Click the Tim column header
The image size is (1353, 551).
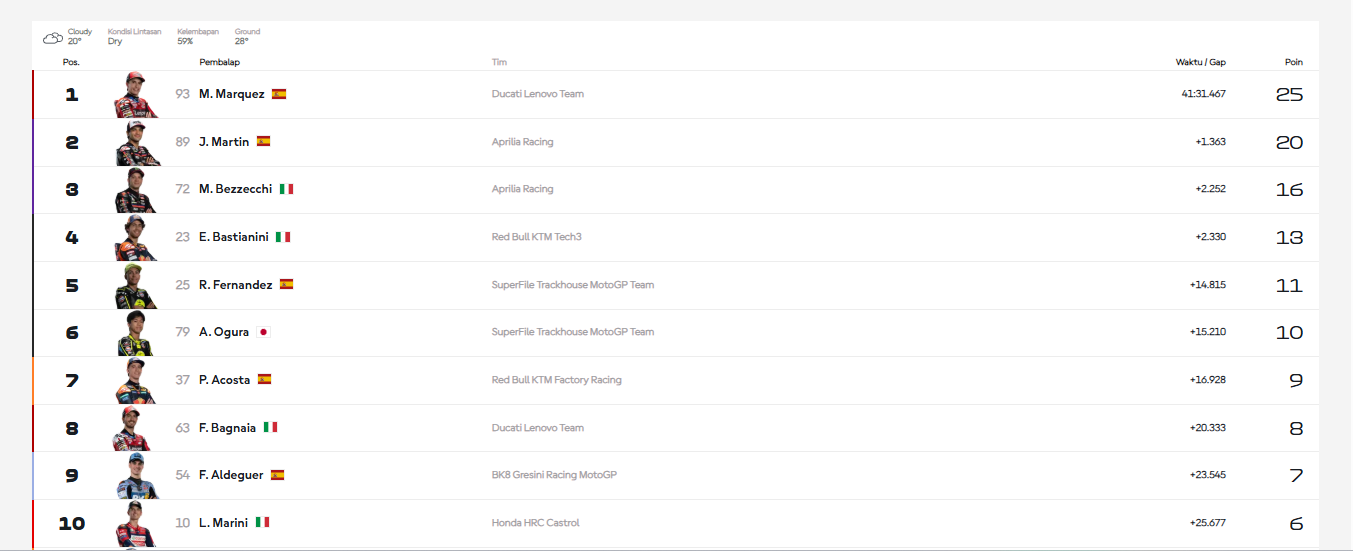(x=499, y=62)
